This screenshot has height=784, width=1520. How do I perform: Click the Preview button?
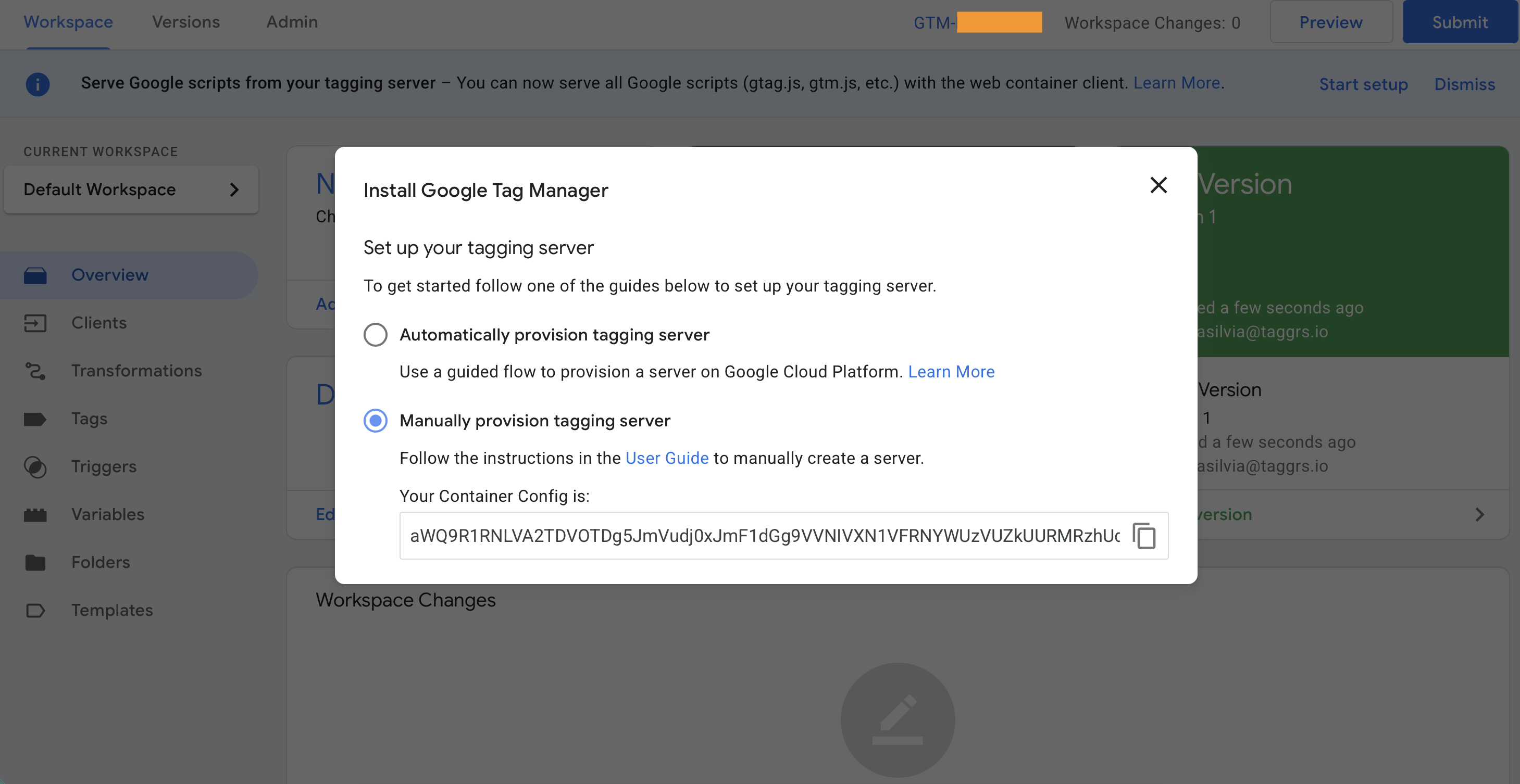point(1330,22)
